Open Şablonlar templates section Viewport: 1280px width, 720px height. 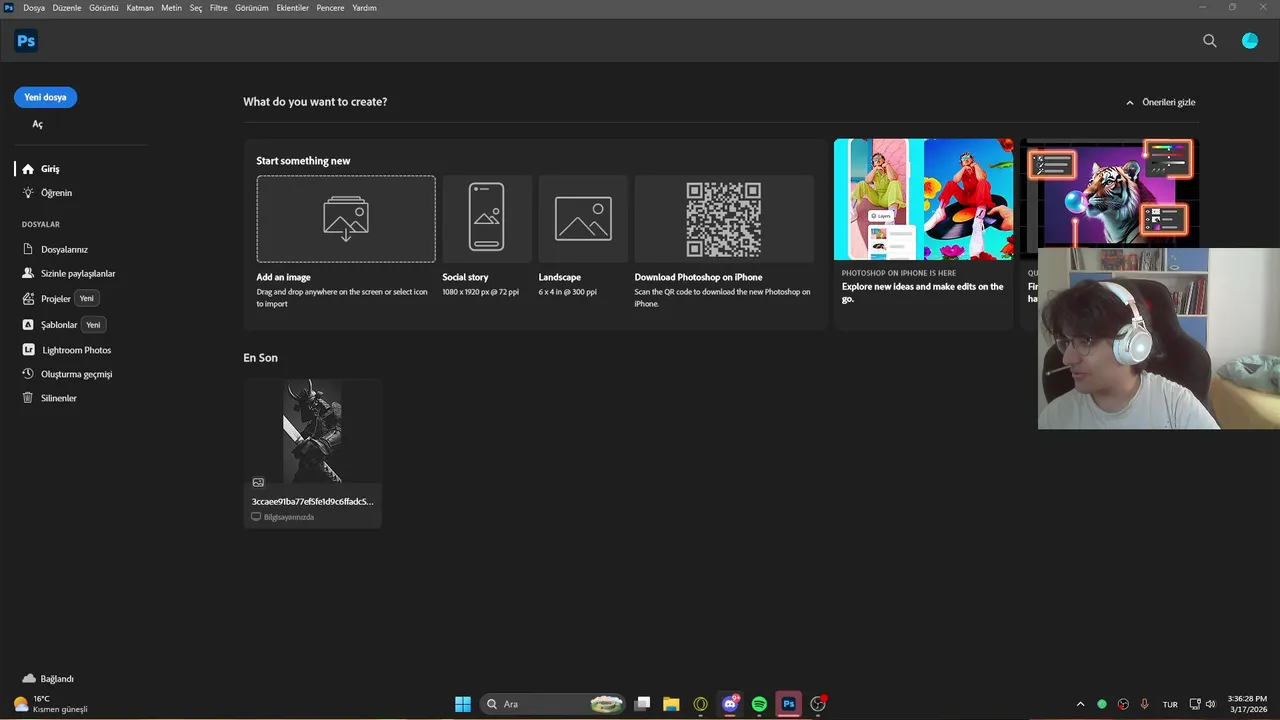[49, 325]
